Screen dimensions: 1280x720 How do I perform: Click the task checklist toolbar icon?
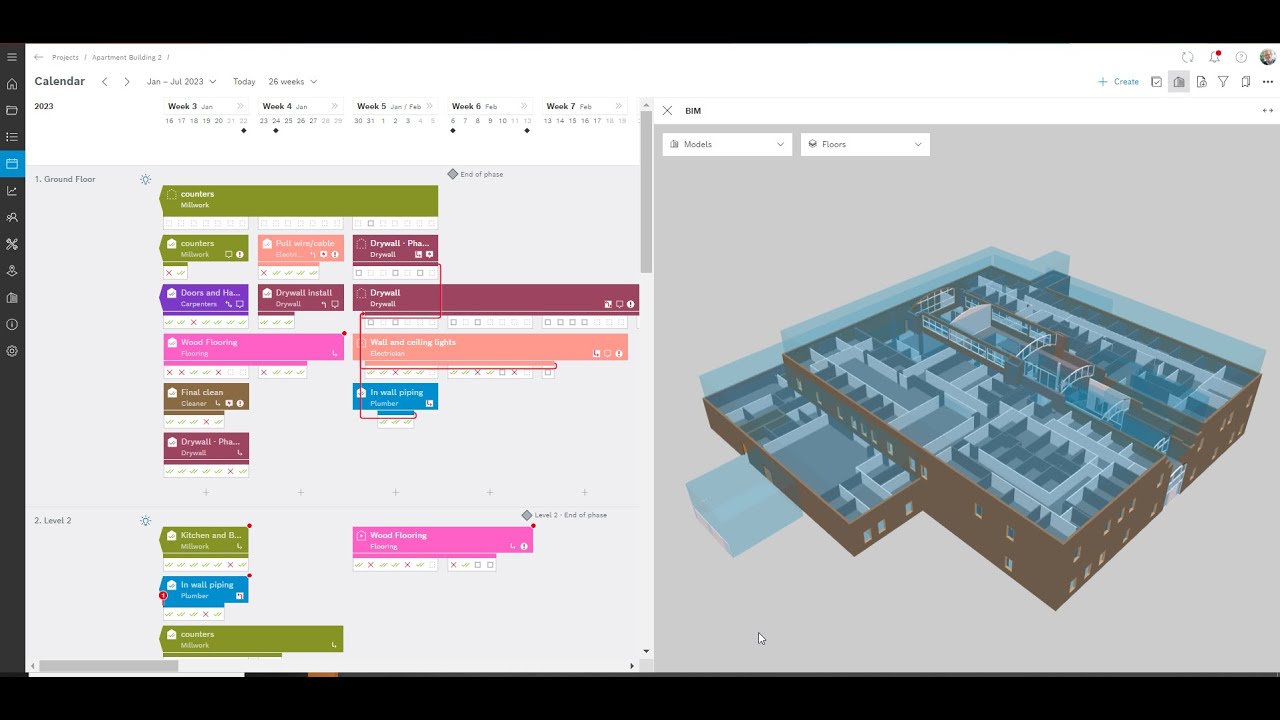[x=1157, y=82]
